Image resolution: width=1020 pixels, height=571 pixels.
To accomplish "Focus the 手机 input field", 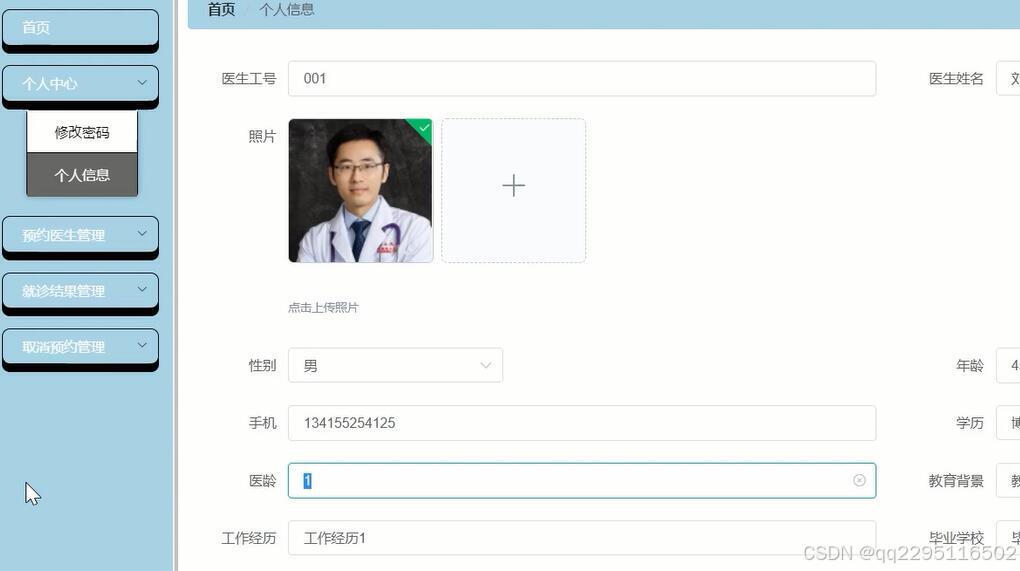I will [x=582, y=423].
